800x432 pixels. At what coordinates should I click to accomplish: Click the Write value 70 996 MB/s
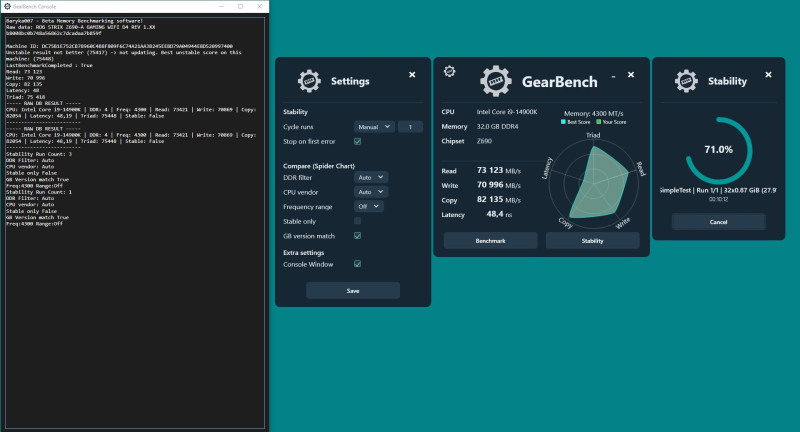[x=498, y=185]
